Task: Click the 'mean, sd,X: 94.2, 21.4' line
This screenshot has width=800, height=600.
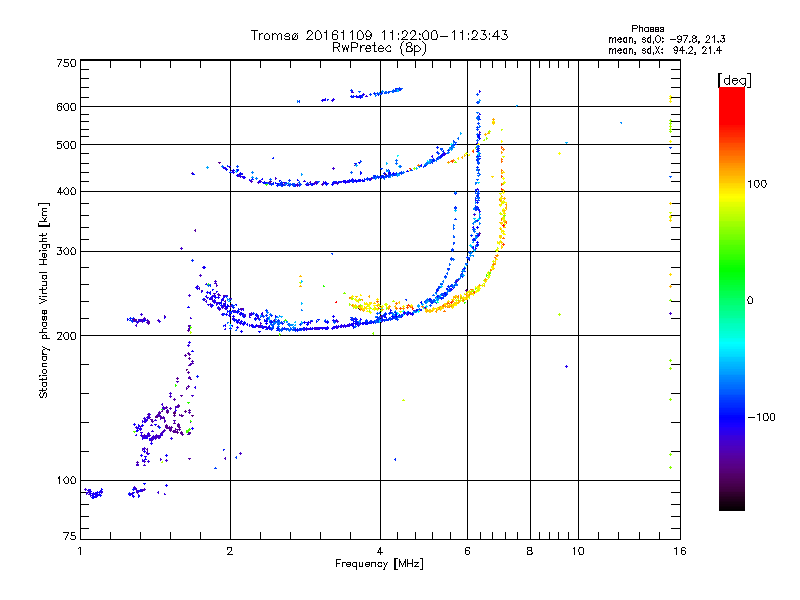Action: pyautogui.click(x=665, y=51)
